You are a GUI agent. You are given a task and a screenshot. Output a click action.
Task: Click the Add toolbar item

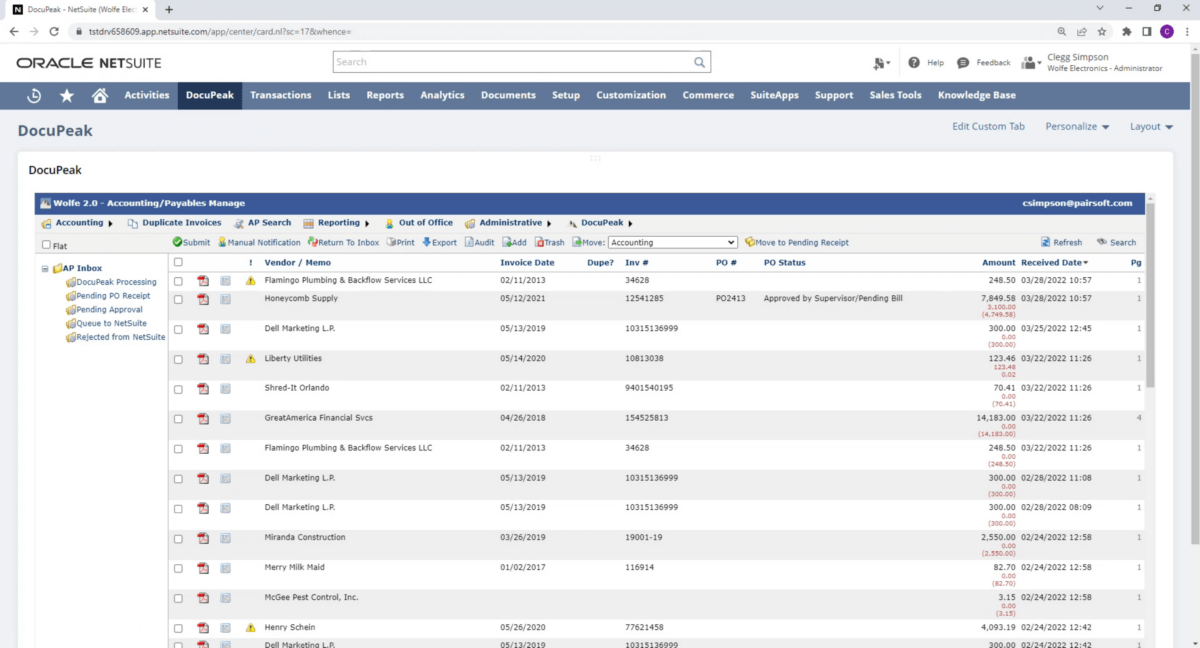[514, 242]
